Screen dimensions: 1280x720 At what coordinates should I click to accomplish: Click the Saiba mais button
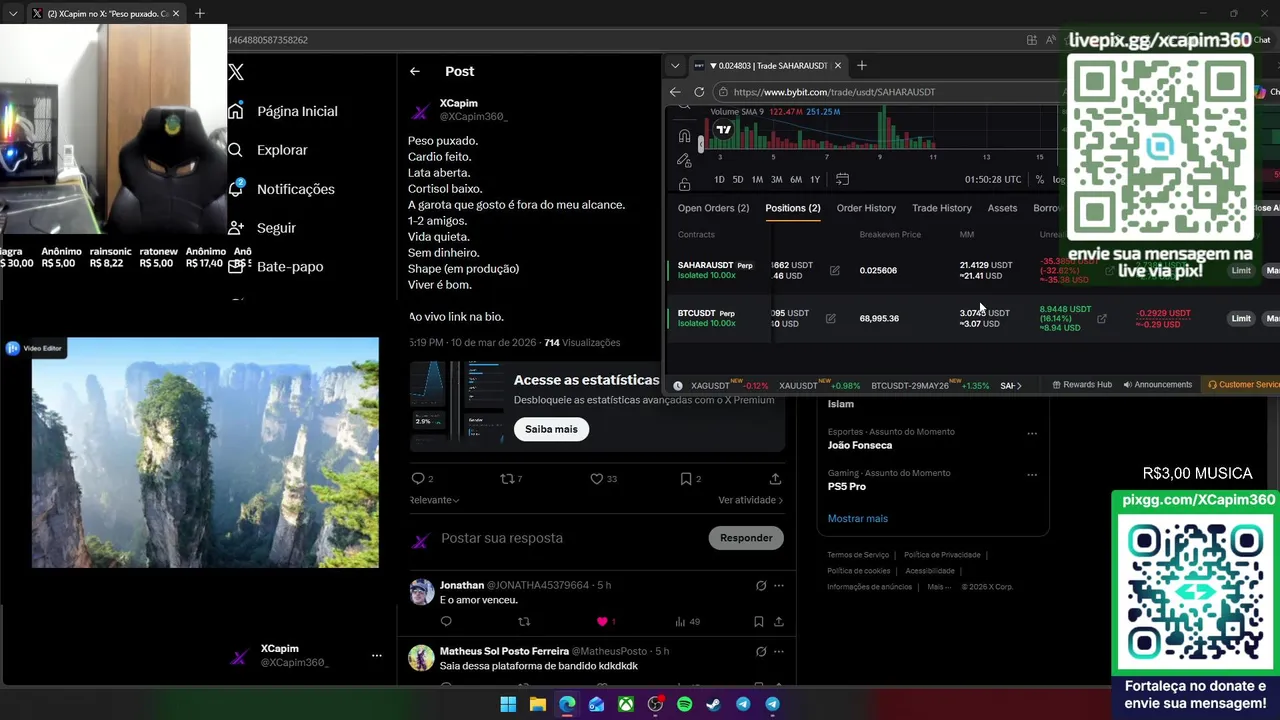click(551, 429)
